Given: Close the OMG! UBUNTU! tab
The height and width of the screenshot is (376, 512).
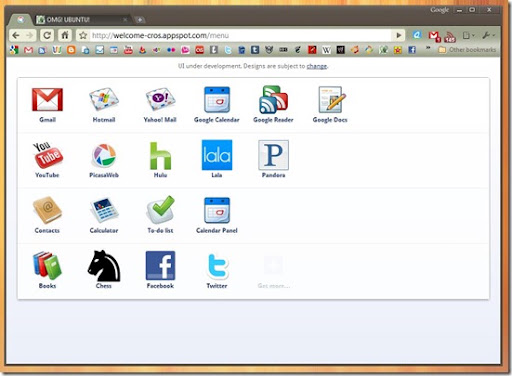Looking at the screenshot, I should (x=125, y=20).
